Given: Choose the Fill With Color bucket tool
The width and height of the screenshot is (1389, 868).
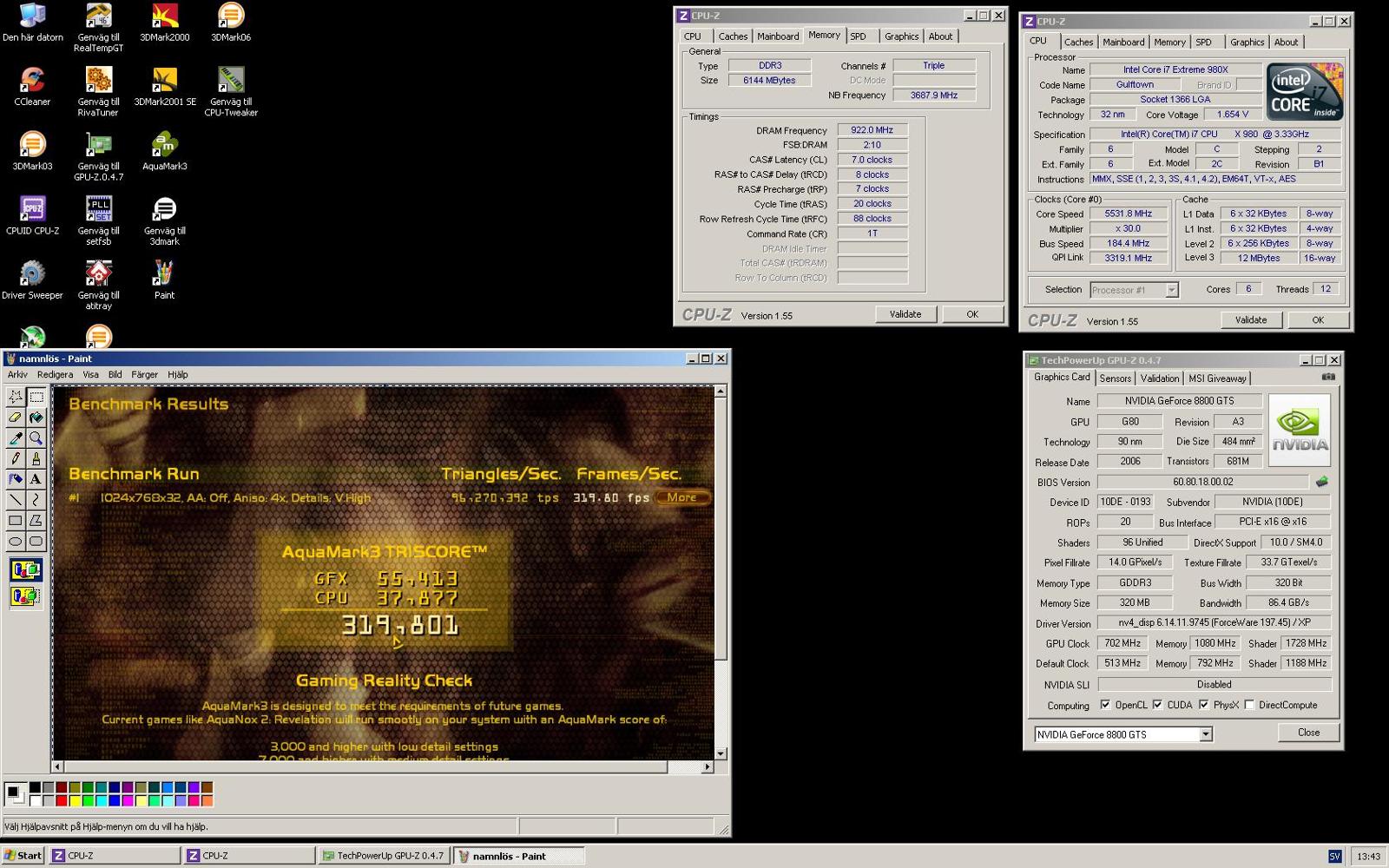Looking at the screenshot, I should [36, 418].
